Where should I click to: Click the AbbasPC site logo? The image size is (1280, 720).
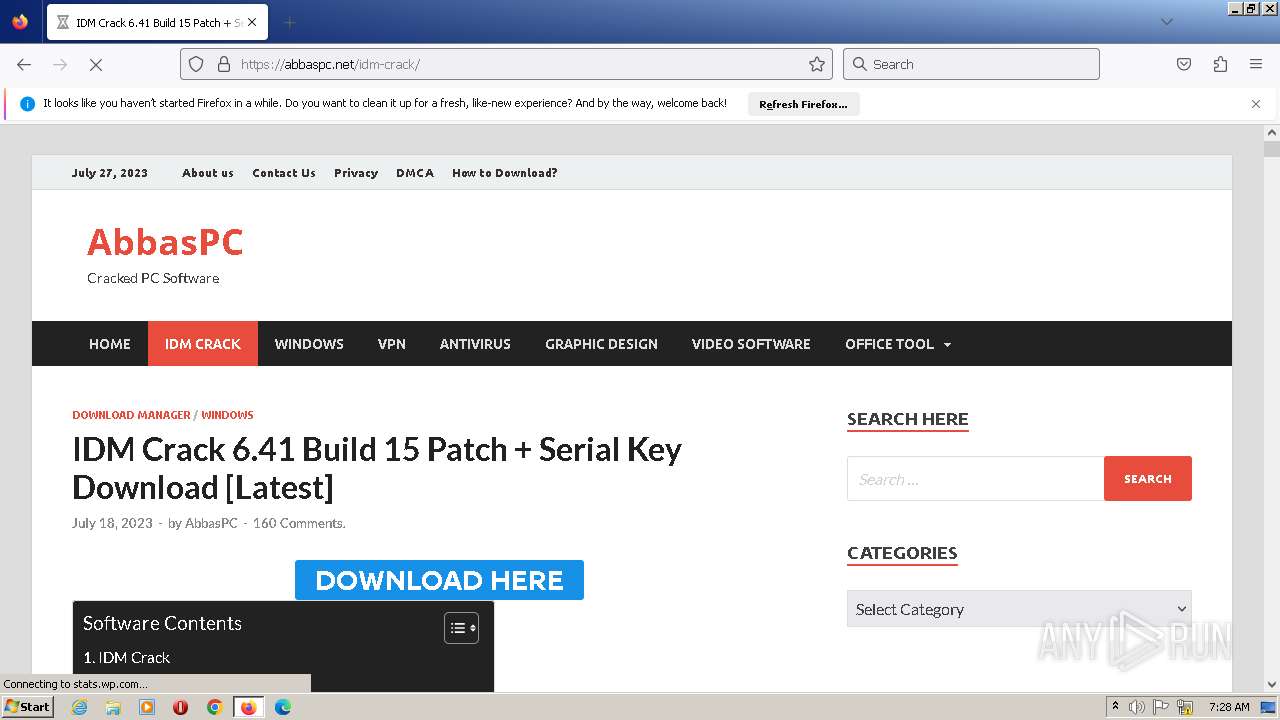coord(165,242)
